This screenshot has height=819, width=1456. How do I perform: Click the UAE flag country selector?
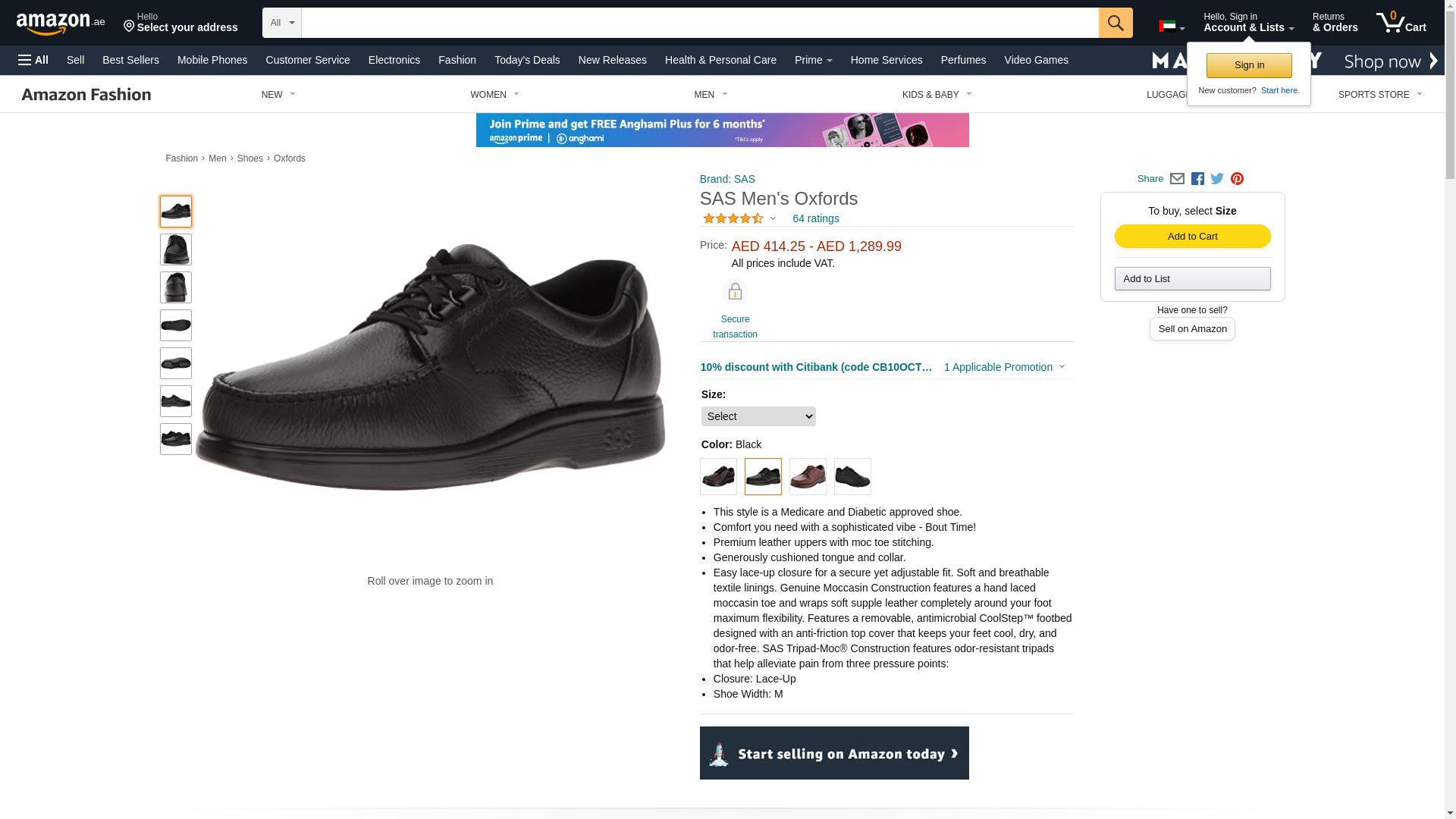click(x=1172, y=27)
